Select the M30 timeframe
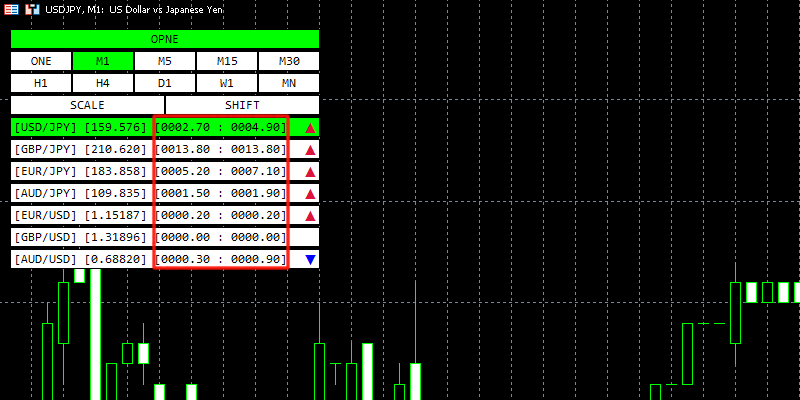The width and height of the screenshot is (800, 400). pos(288,61)
